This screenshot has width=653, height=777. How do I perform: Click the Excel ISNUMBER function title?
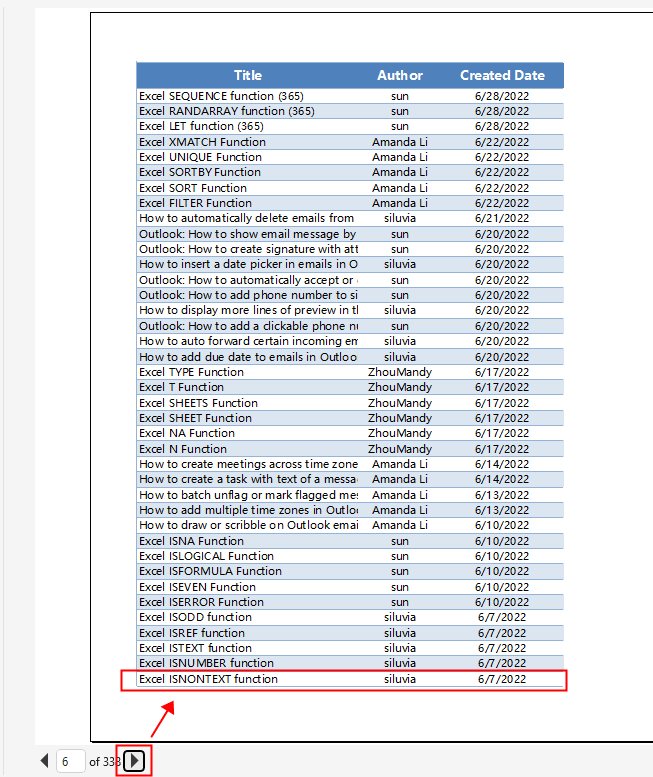coord(206,663)
